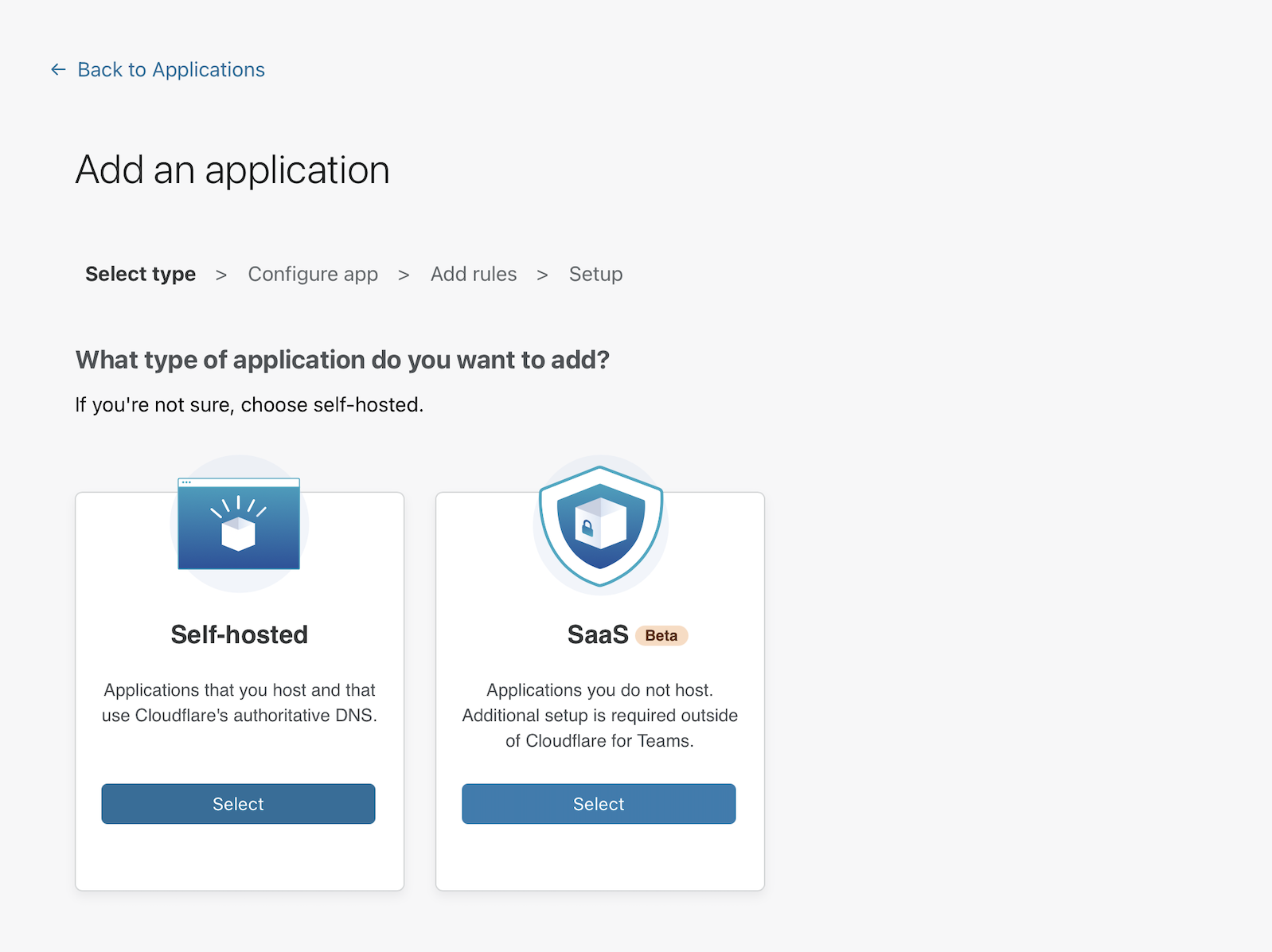Click the chevron after Select type
Screen dimensions: 1272x952
(x=221, y=275)
